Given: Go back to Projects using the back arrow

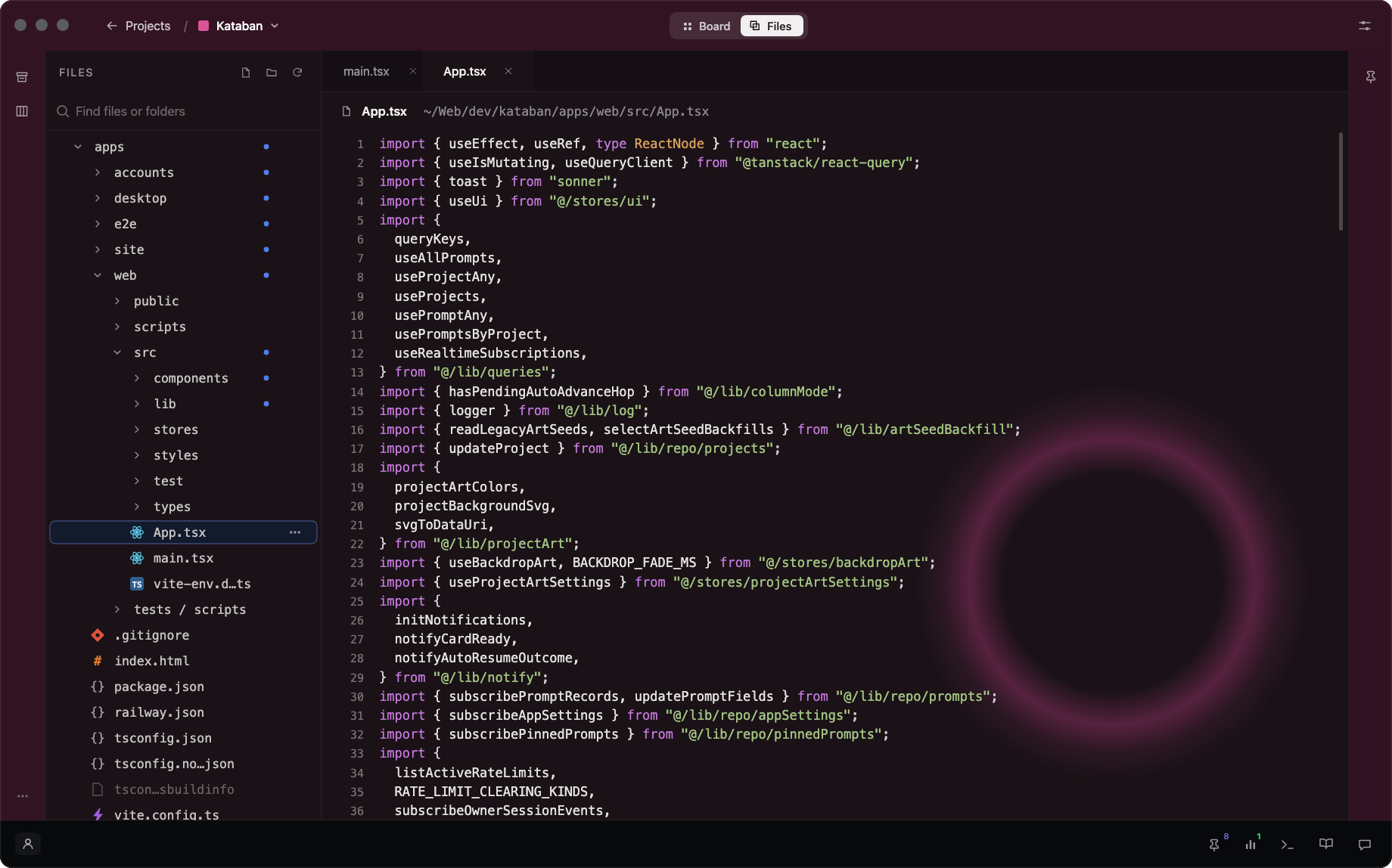Looking at the screenshot, I should point(112,26).
